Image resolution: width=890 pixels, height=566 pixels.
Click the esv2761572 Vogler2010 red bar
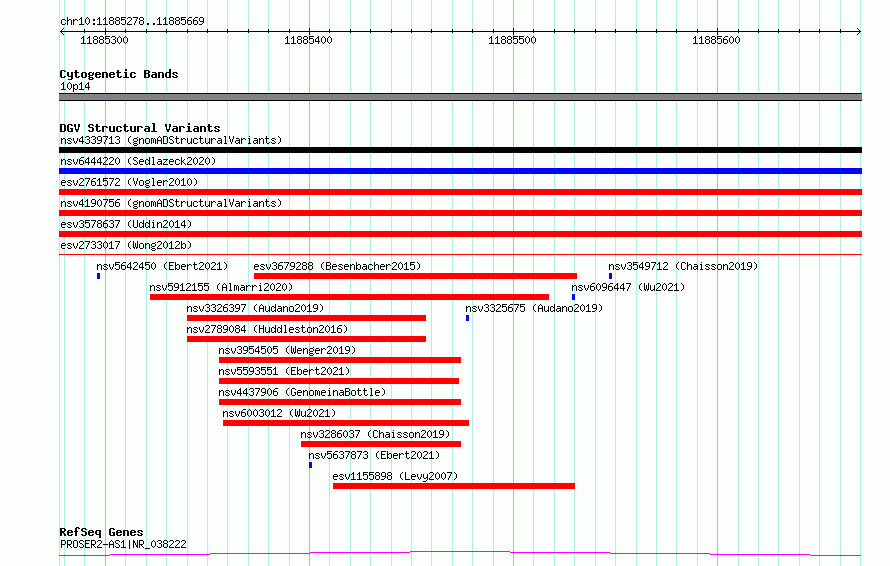point(460,192)
